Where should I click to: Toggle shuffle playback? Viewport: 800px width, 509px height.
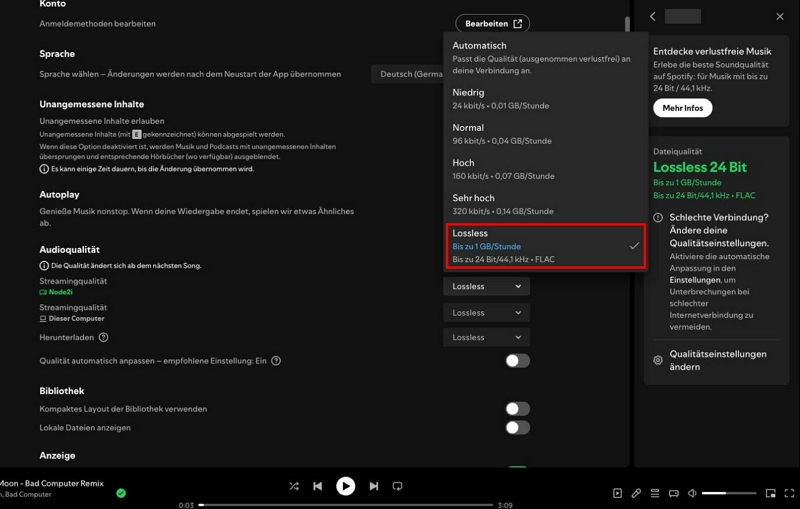294,486
